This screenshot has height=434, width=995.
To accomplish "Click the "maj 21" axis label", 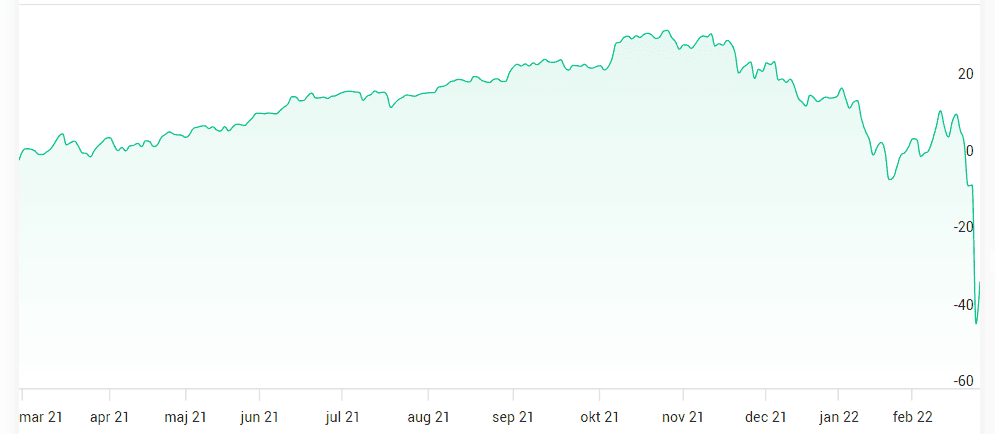I will coord(185,417).
